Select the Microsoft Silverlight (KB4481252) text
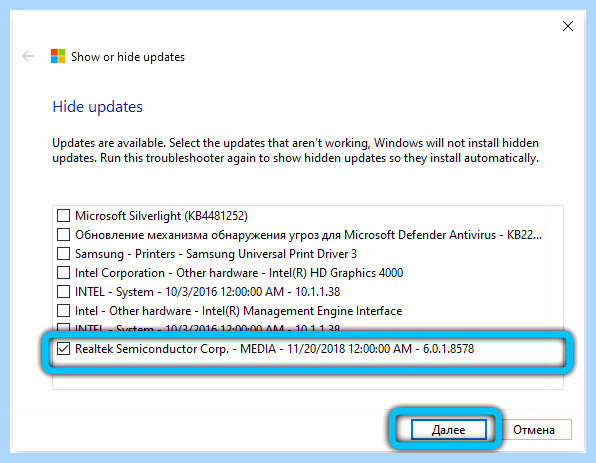The width and height of the screenshot is (596, 463). tap(161, 216)
